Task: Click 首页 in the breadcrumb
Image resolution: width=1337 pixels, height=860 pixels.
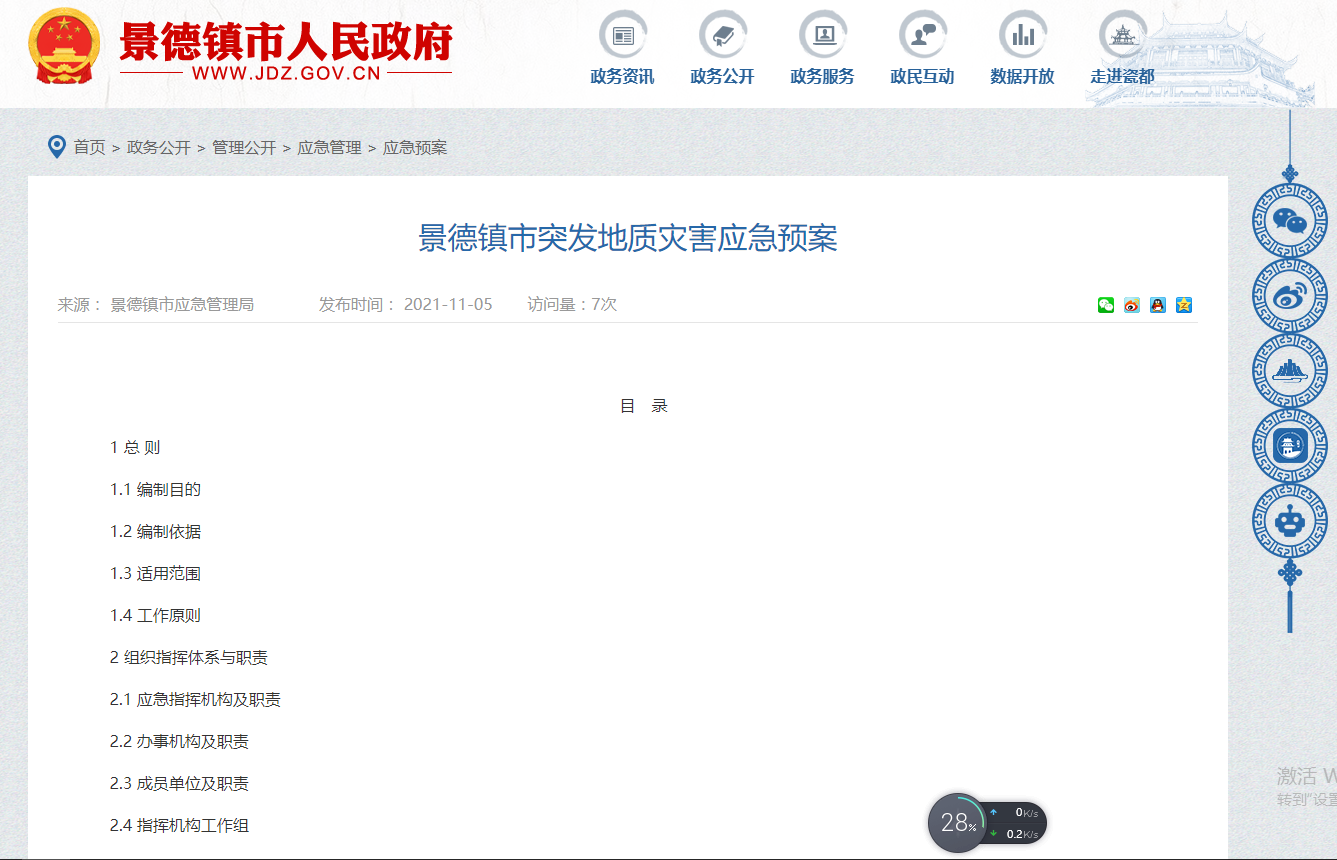Action: pos(89,148)
